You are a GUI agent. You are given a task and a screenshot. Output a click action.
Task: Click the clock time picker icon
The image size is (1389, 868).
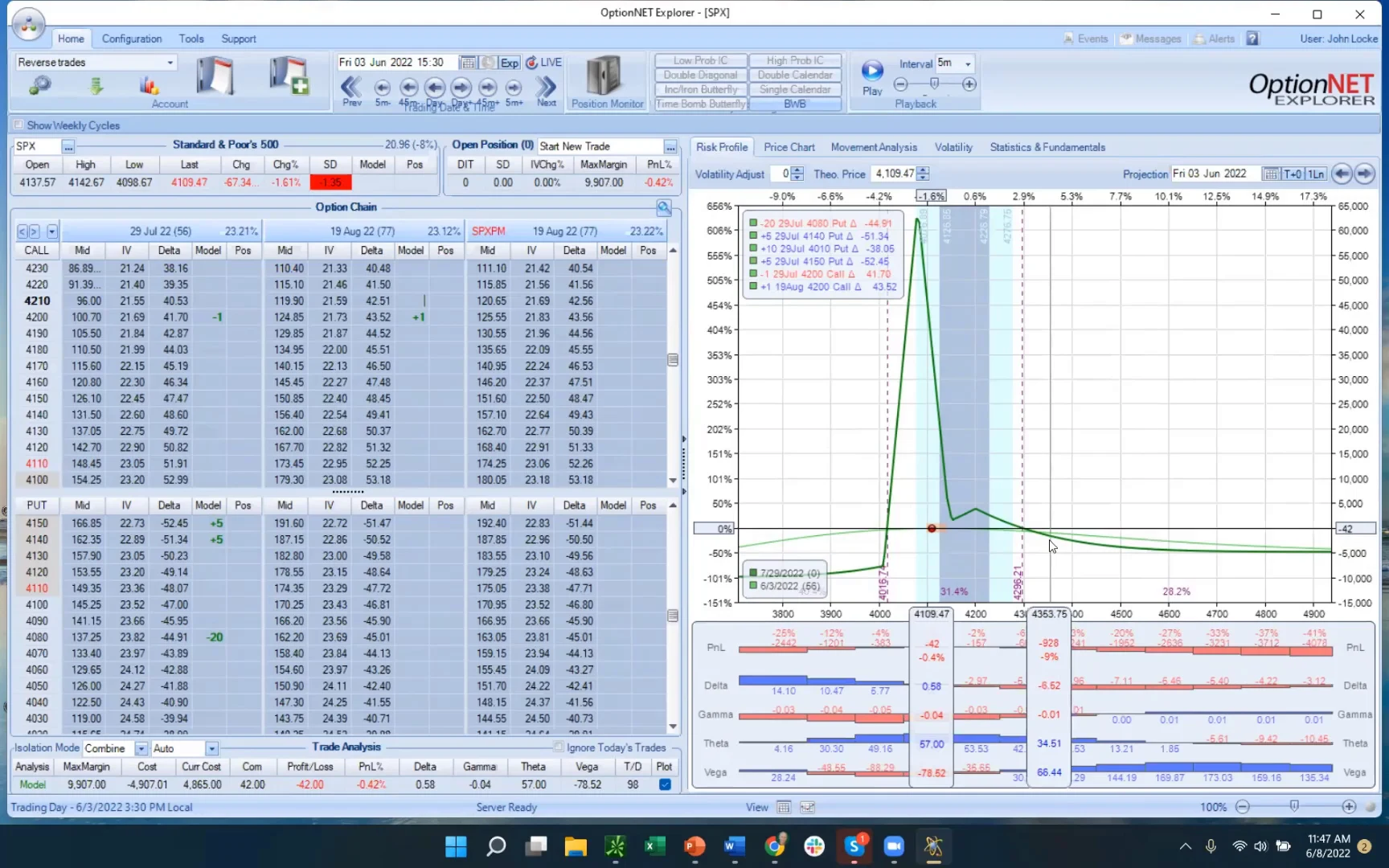pyautogui.click(x=488, y=63)
